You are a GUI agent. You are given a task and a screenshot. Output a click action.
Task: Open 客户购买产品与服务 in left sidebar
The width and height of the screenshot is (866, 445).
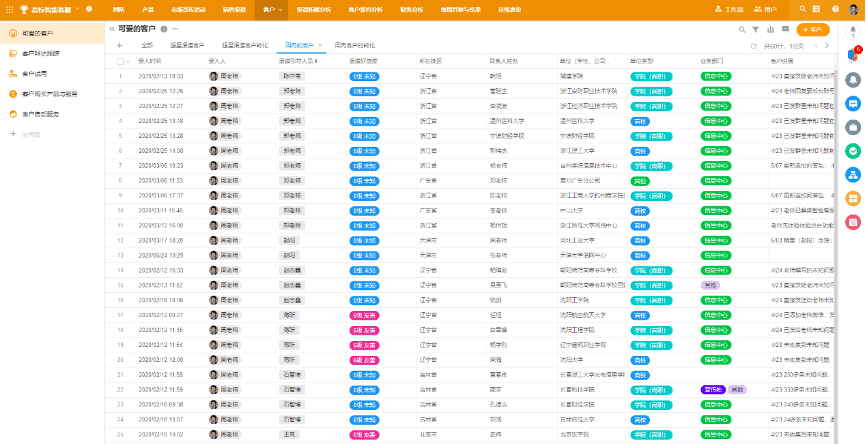tap(52, 94)
